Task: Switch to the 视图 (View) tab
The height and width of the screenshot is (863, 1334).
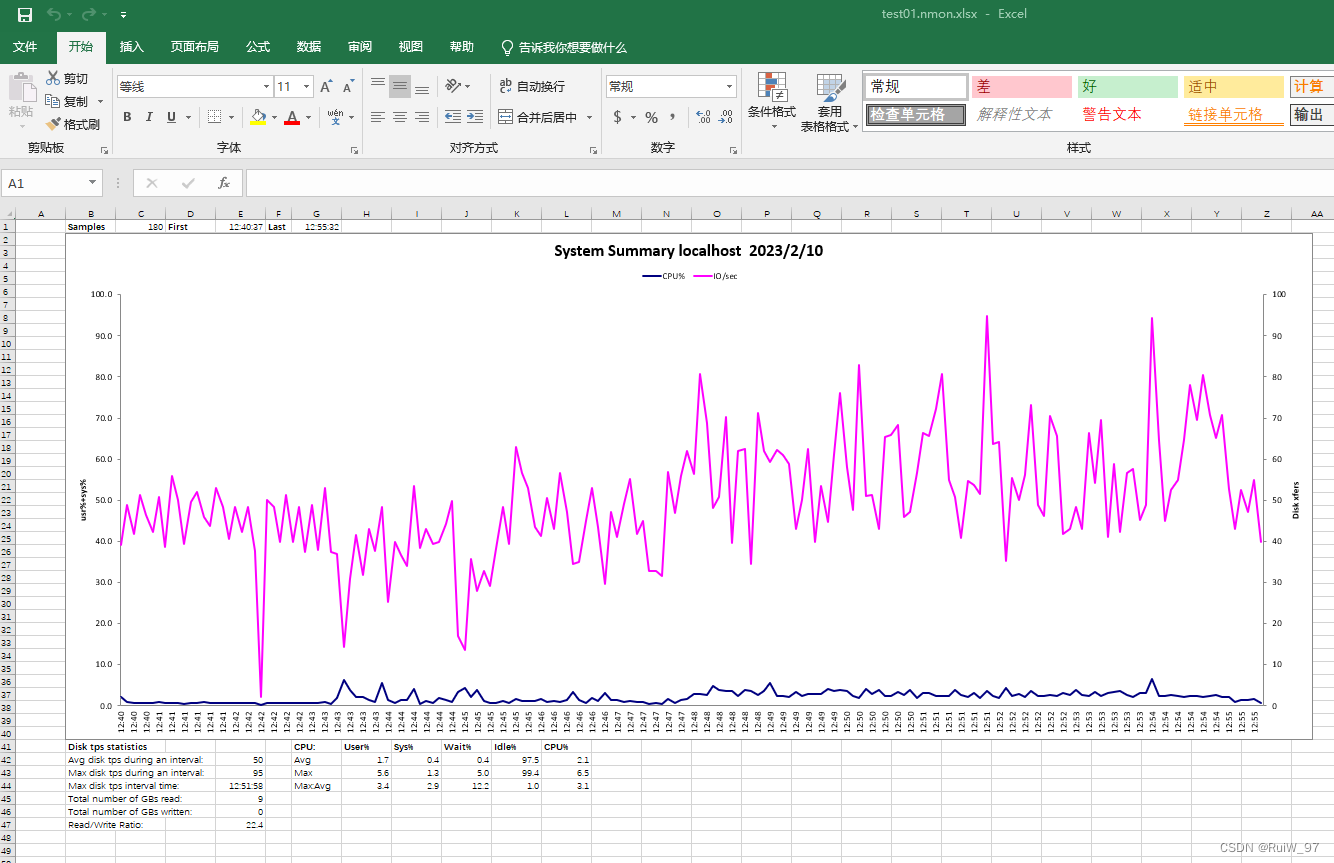Action: tap(411, 47)
